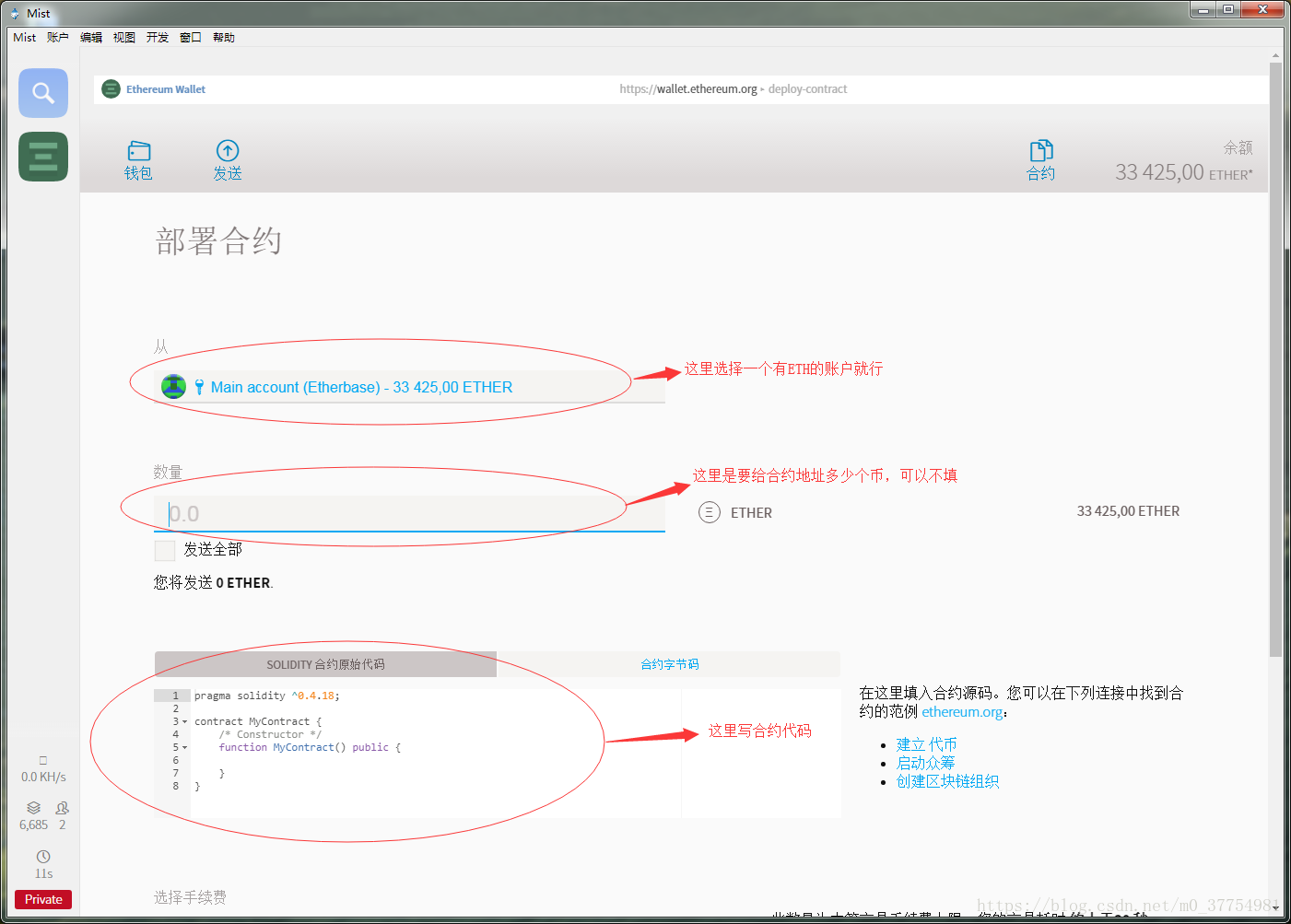Click the contract MyContract code line
Image resolution: width=1291 pixels, height=924 pixels.
(x=258, y=721)
